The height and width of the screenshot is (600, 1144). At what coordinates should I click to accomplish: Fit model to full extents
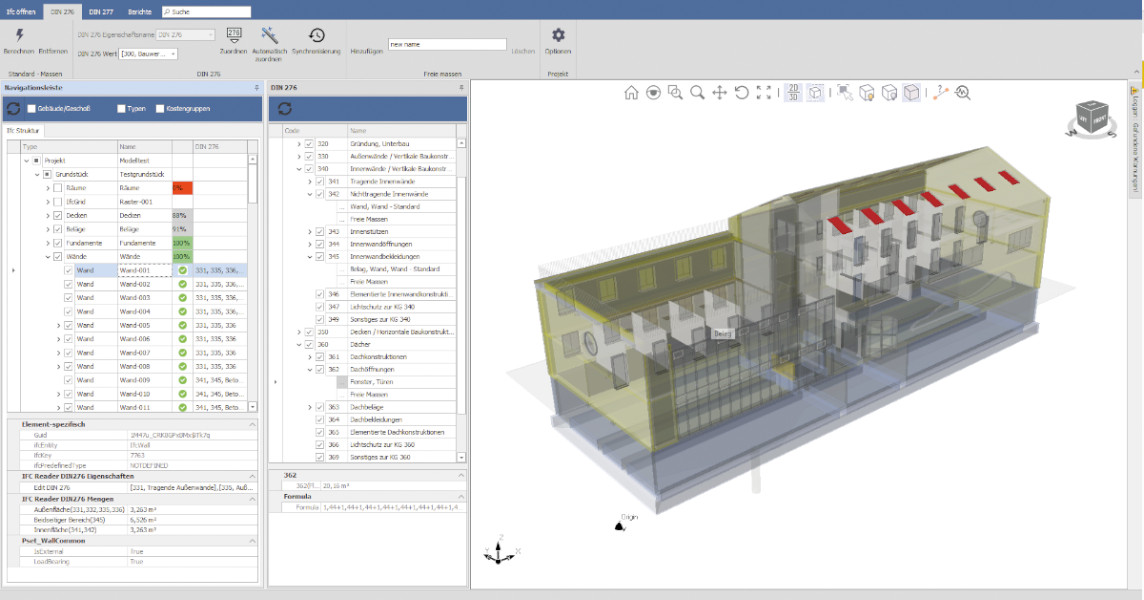(764, 93)
